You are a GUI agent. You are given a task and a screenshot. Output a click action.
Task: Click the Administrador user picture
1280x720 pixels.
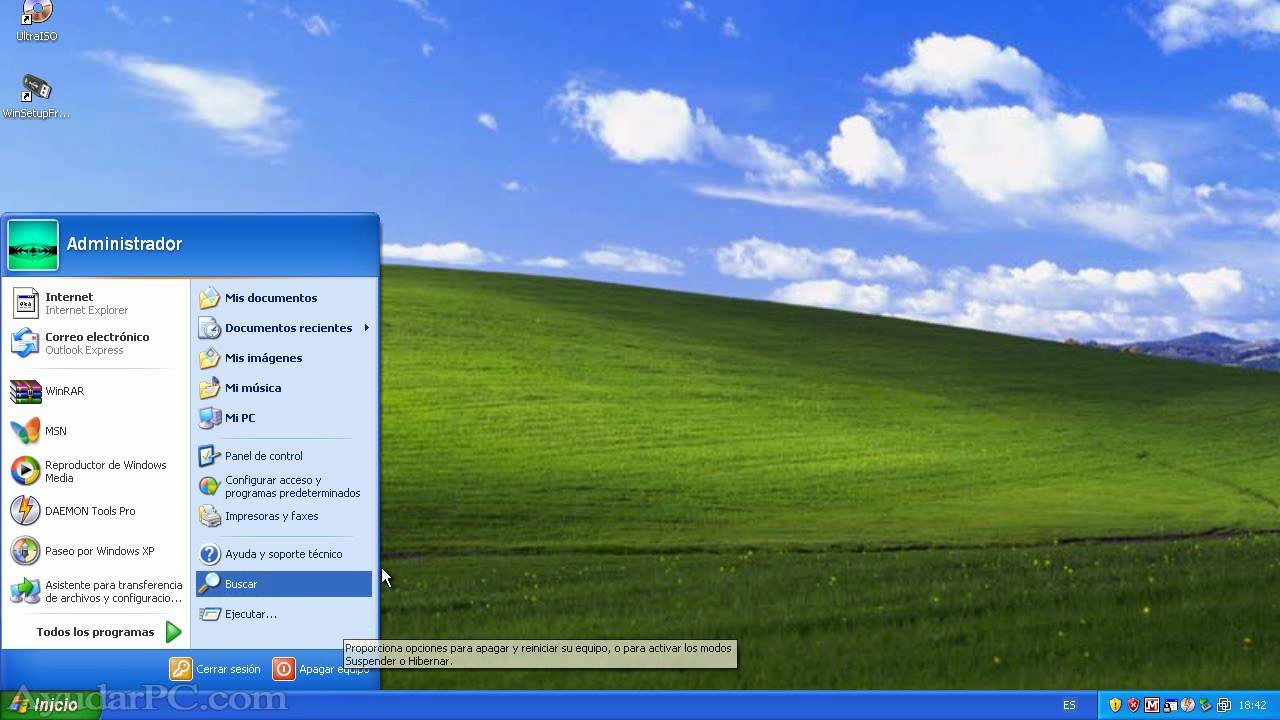(x=33, y=245)
